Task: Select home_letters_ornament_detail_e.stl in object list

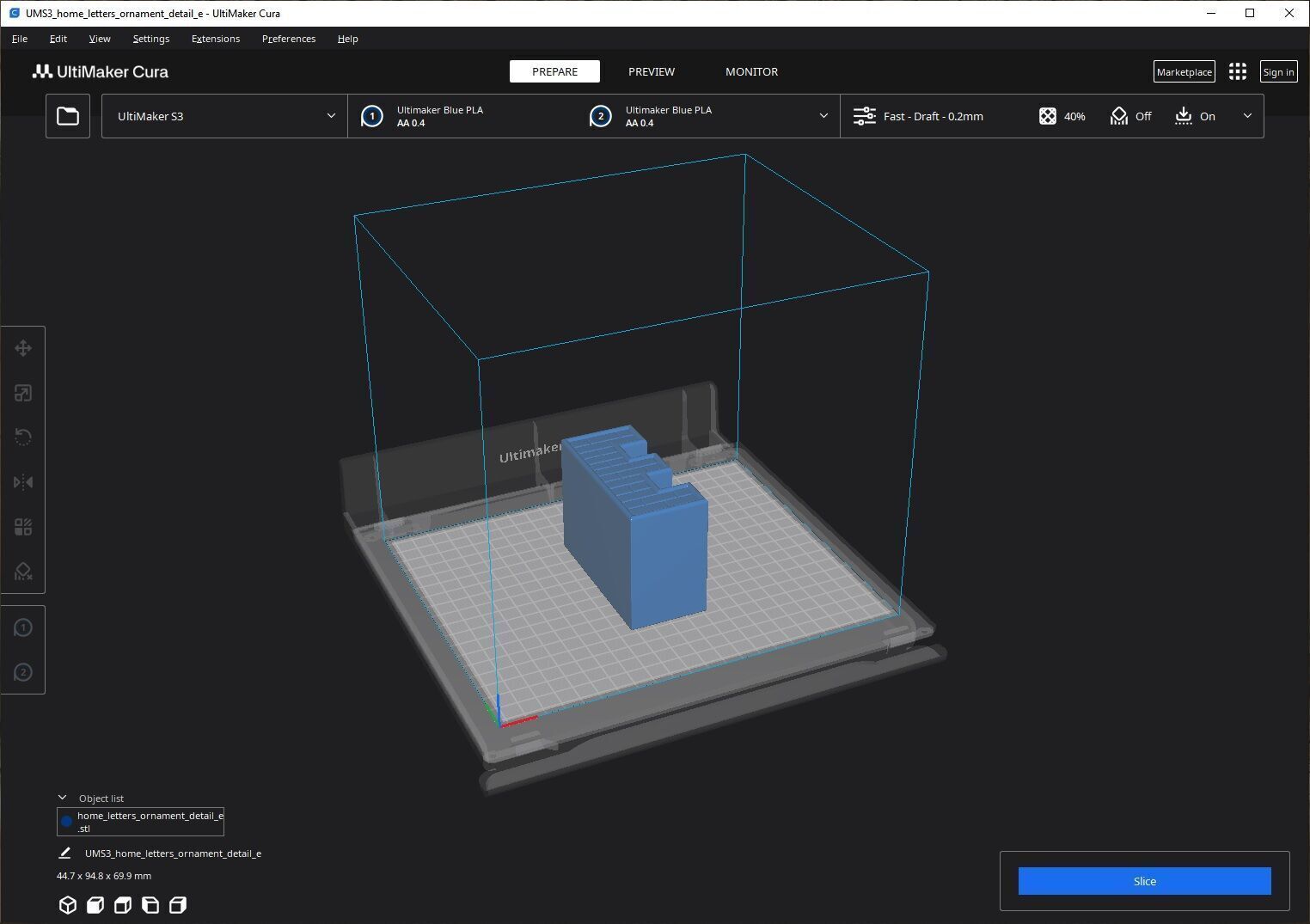Action: coord(141,822)
